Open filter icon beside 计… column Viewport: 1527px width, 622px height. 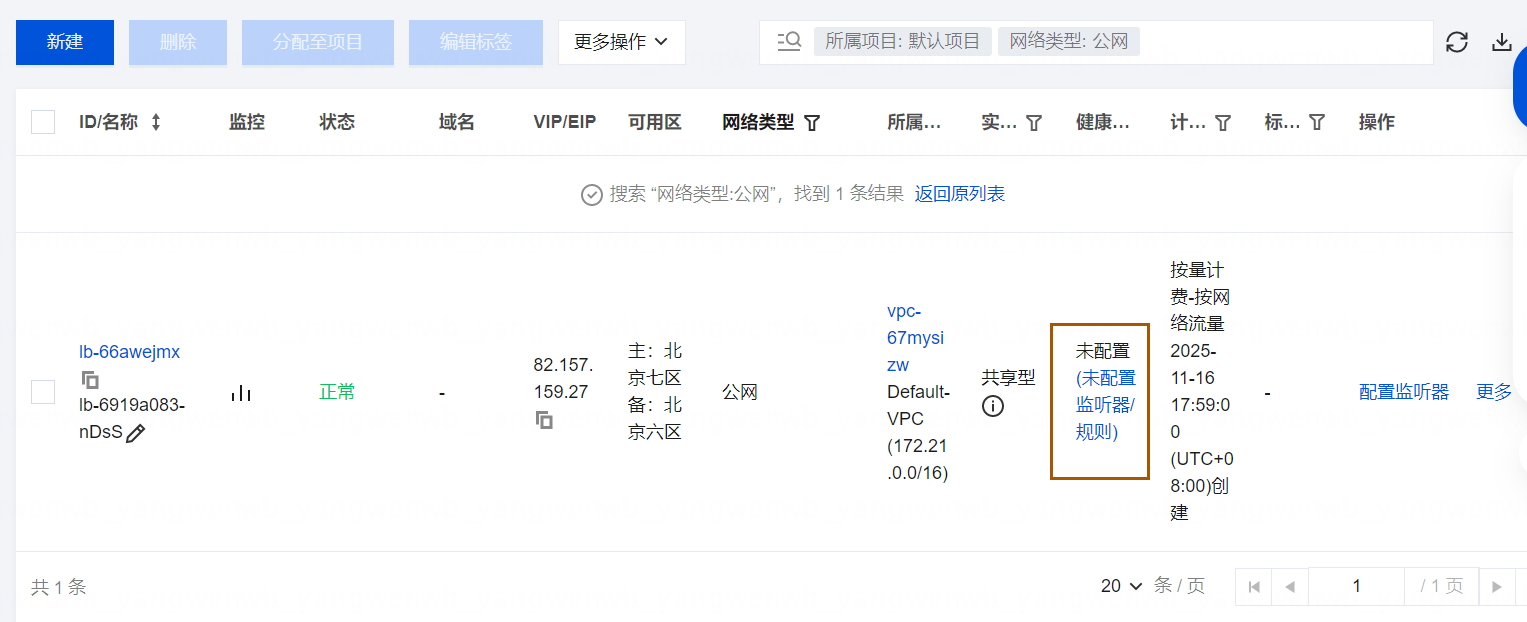point(1223,123)
